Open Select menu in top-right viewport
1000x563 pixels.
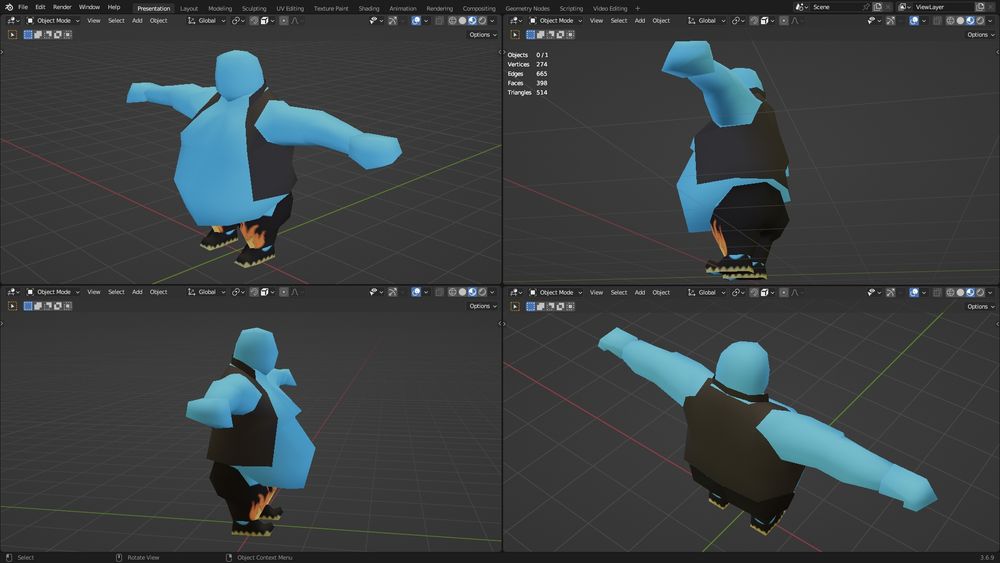pyautogui.click(x=619, y=21)
